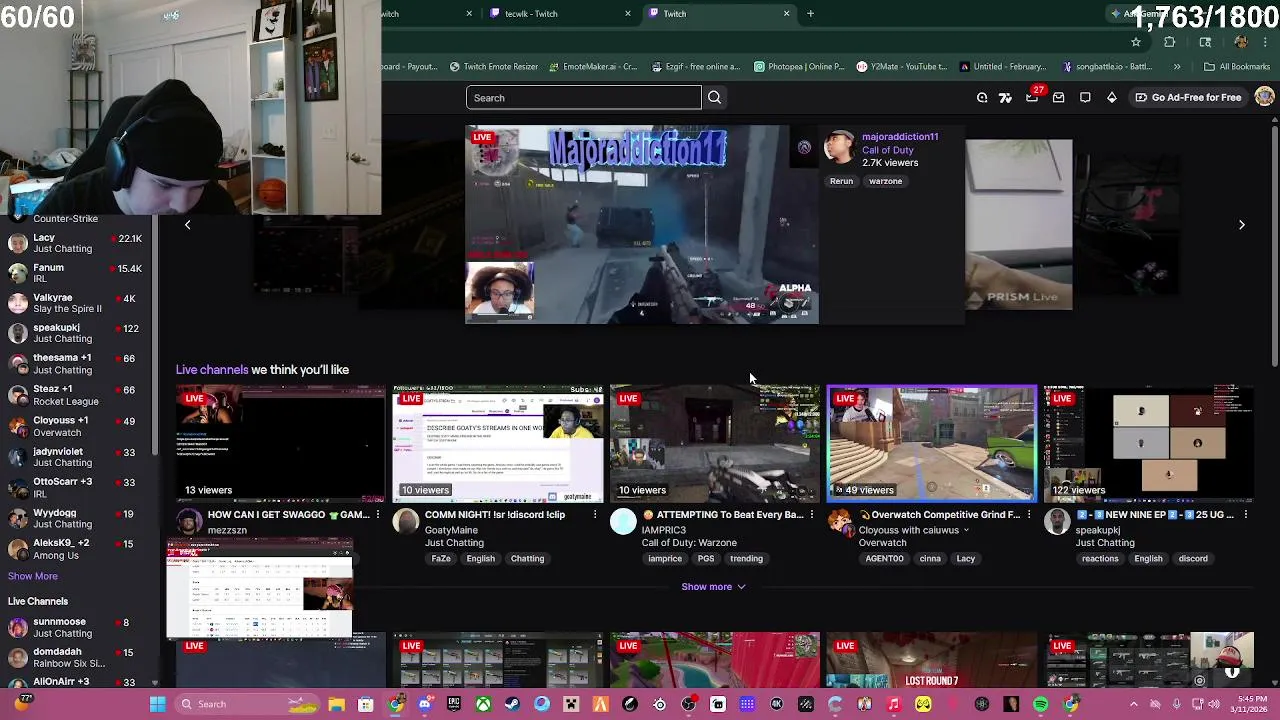Go to previous featured stream with left arrow
This screenshot has height=720, width=1280.
pos(187,225)
